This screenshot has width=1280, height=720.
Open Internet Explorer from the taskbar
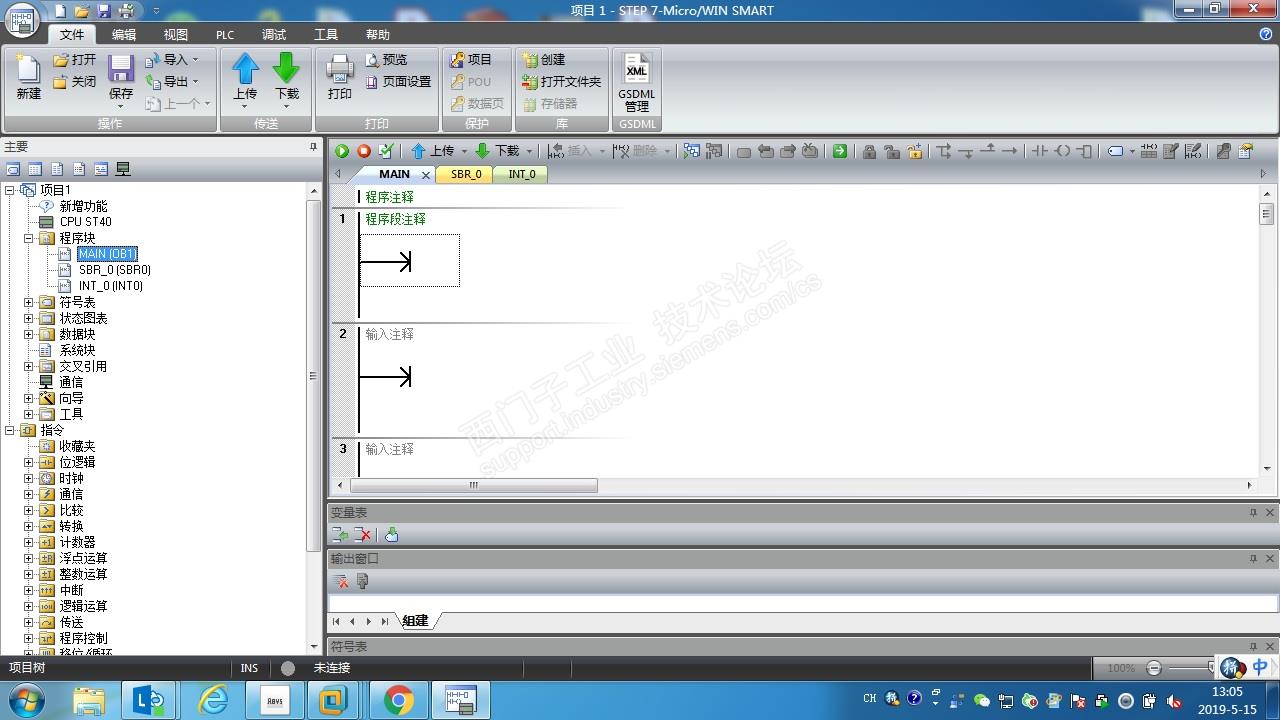(213, 701)
